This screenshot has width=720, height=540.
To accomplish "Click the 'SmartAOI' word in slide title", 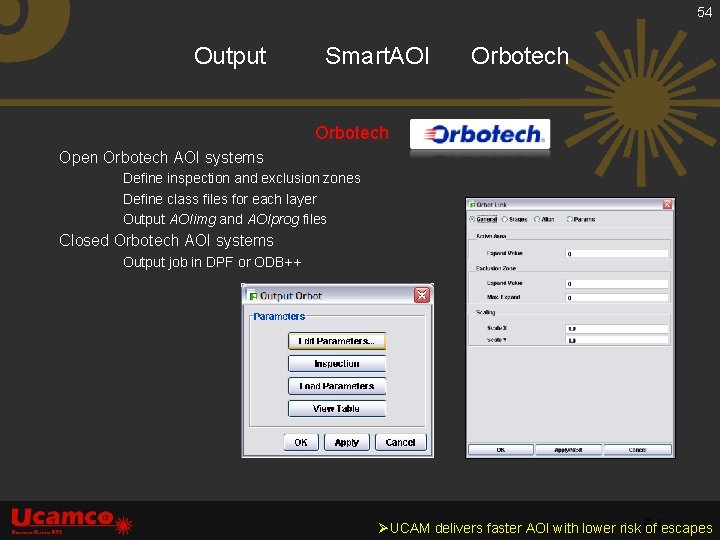I will click(x=377, y=56).
